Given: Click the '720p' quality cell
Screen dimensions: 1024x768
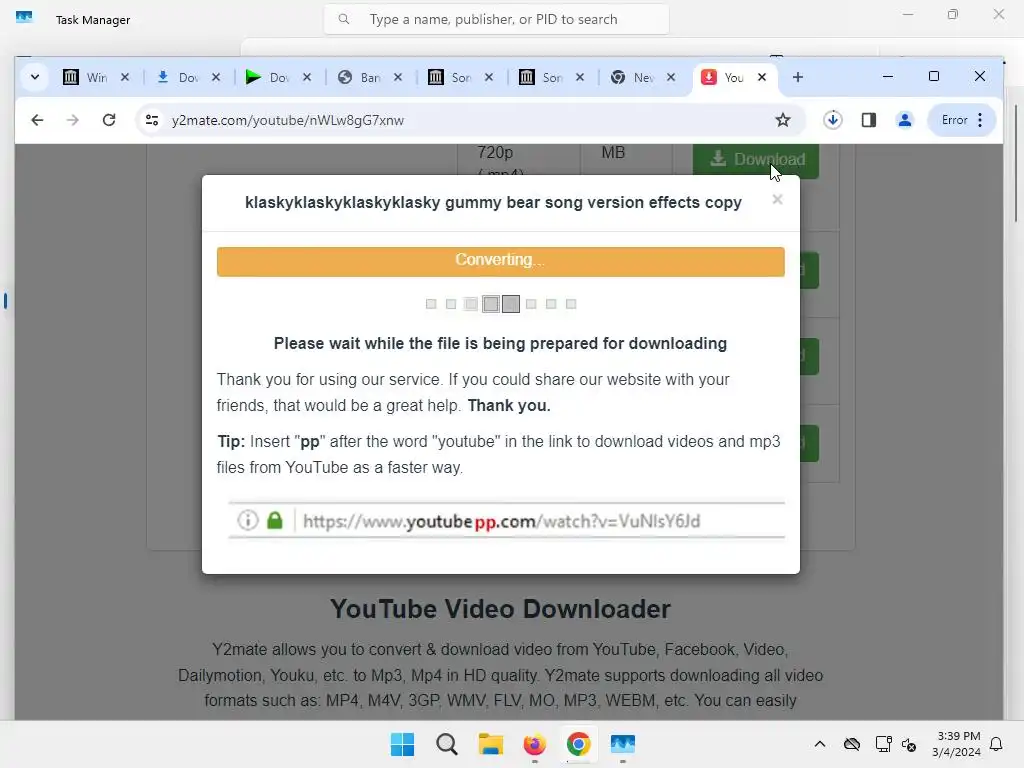Looking at the screenshot, I should [495, 152].
